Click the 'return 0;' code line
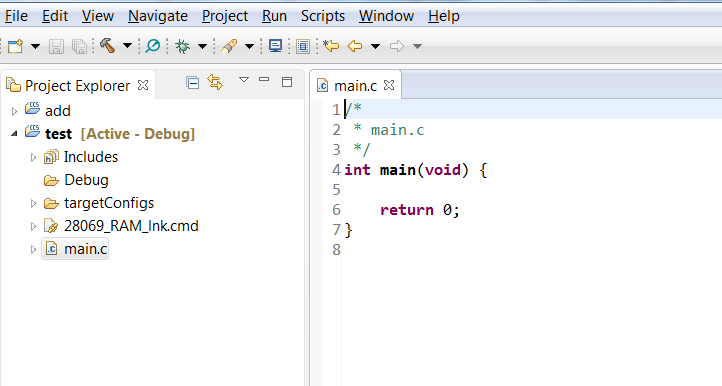This screenshot has width=722, height=386. 420,211
